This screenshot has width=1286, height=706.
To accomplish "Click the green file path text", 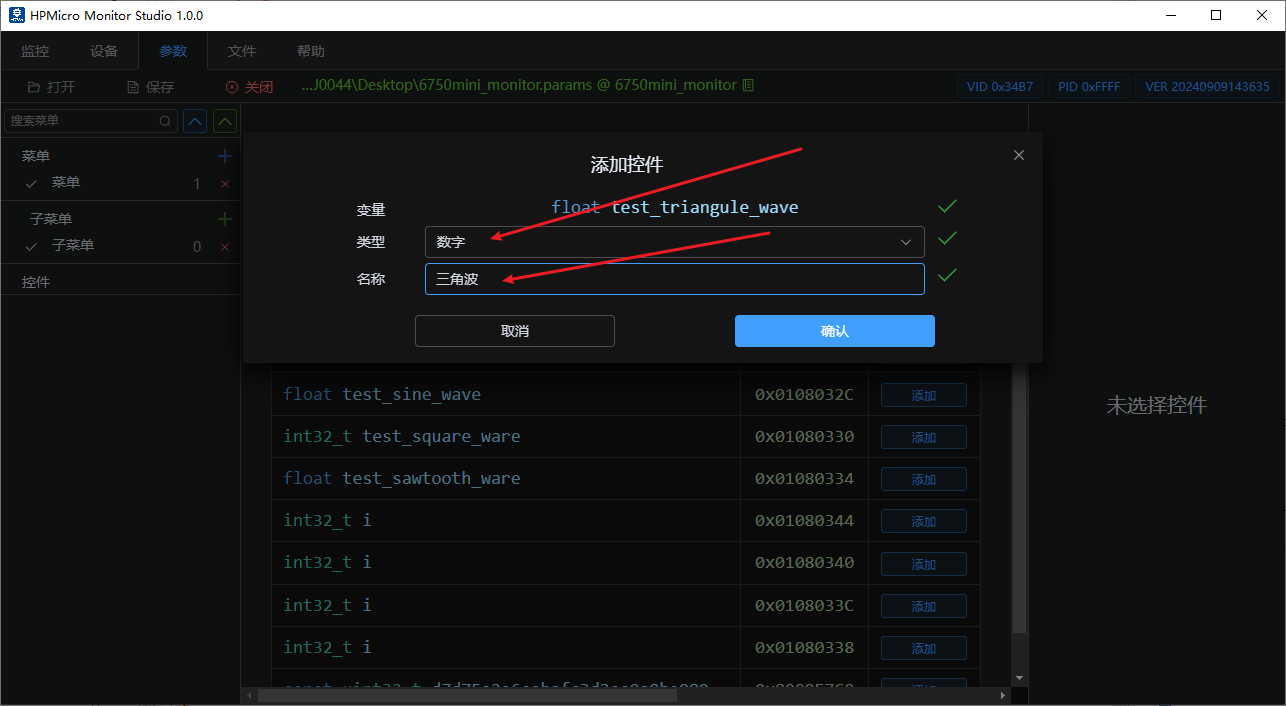I will pyautogui.click(x=519, y=86).
